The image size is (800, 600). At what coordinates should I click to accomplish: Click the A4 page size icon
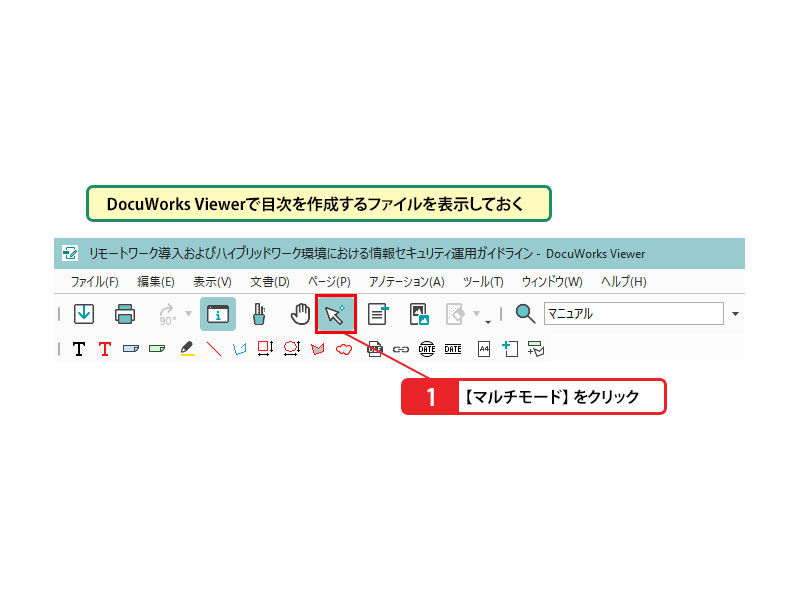click(x=484, y=349)
